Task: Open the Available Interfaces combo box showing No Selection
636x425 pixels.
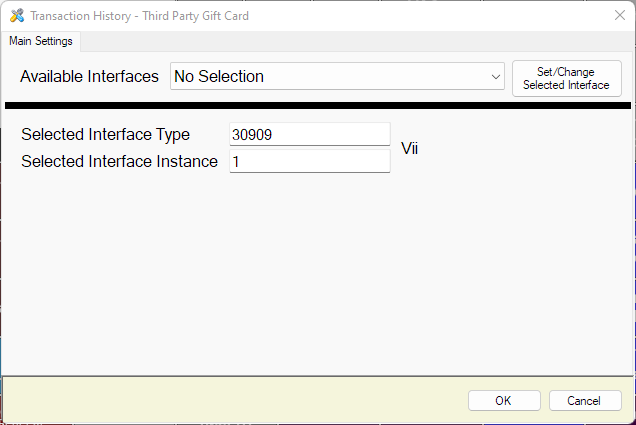Action: 337,76
